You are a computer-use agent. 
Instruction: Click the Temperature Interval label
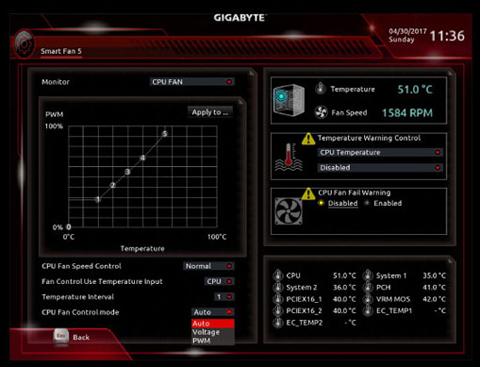pos(78,297)
